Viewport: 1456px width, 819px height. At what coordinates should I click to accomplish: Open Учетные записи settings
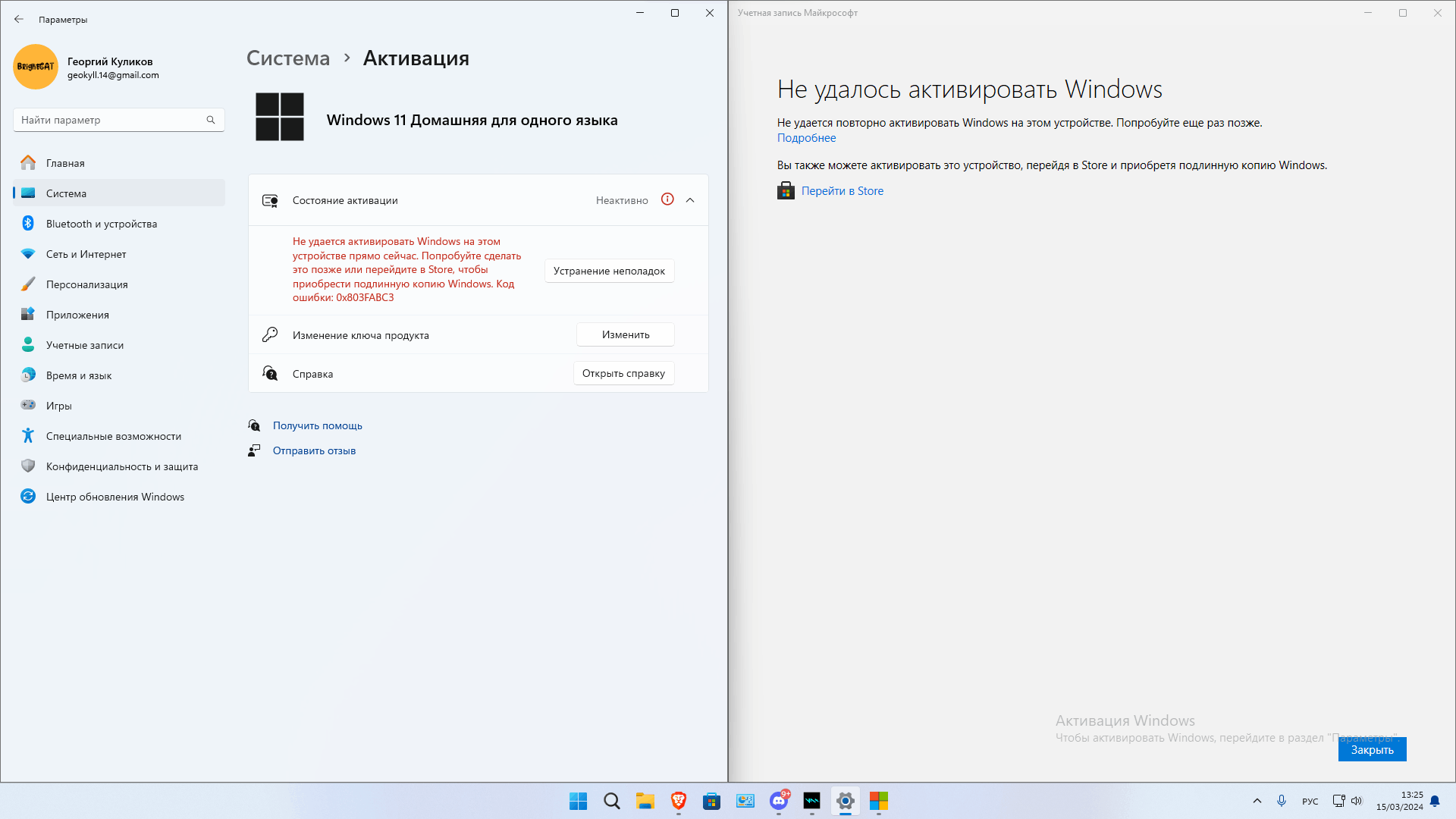point(119,344)
